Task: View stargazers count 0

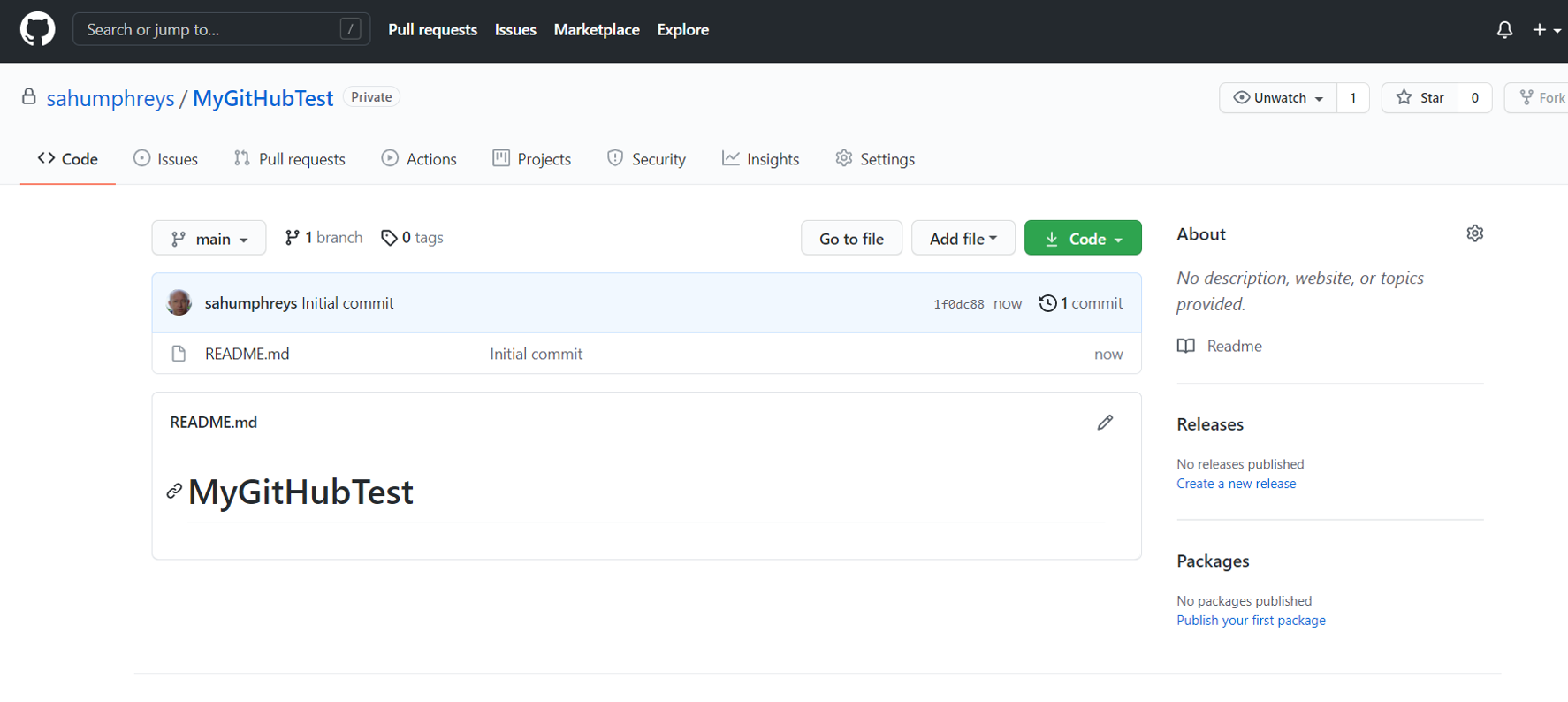Action: (x=1474, y=97)
